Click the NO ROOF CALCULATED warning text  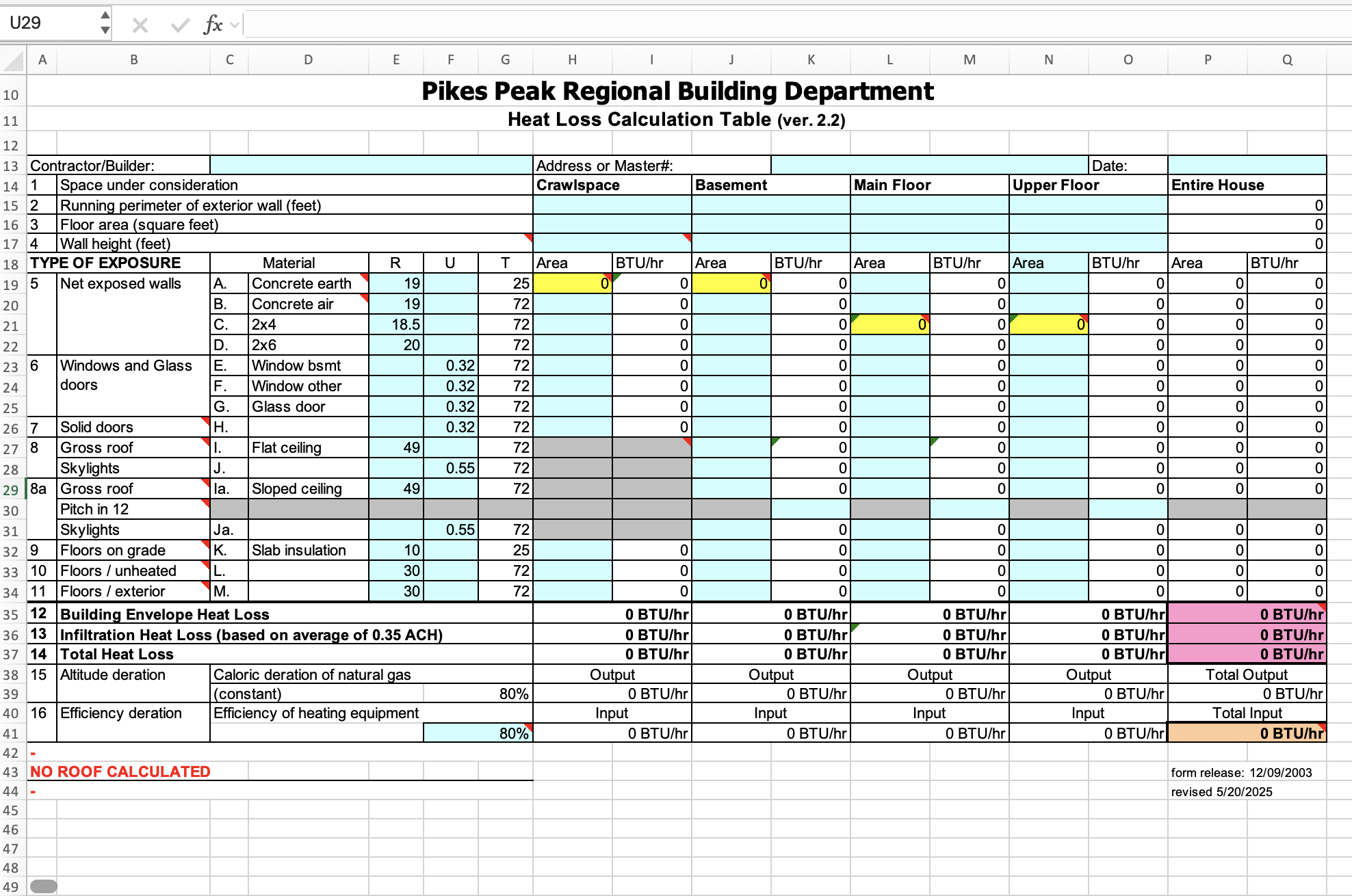click(120, 772)
